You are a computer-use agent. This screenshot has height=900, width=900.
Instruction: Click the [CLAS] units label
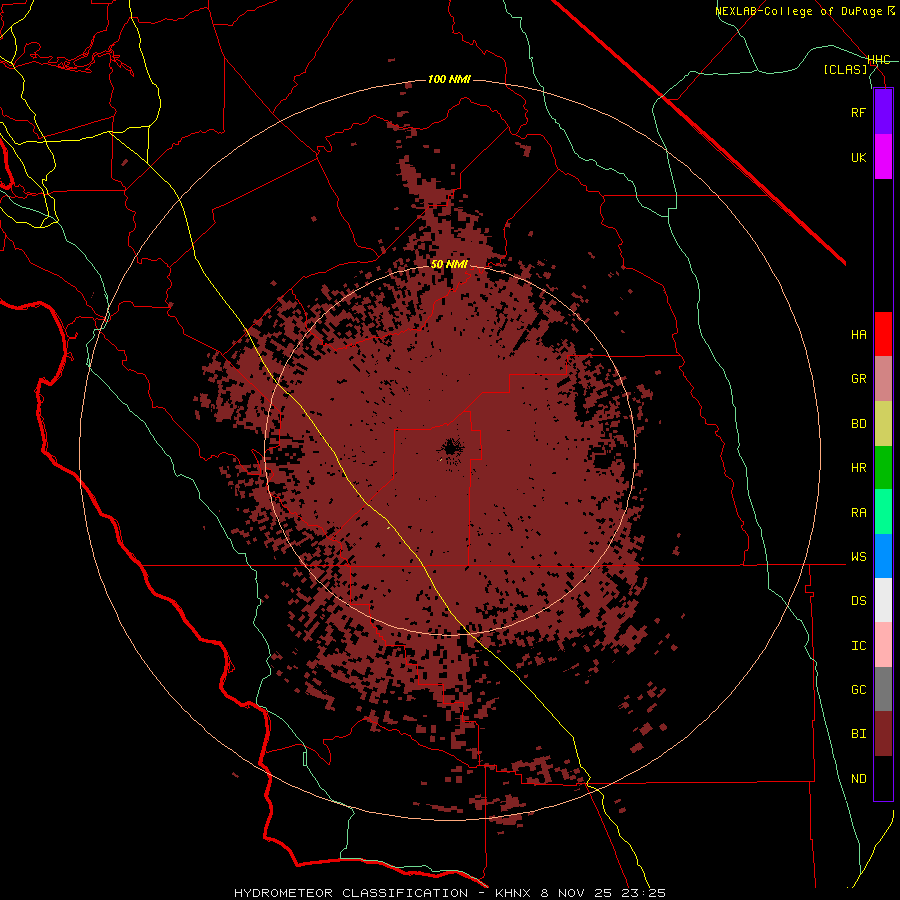(845, 69)
